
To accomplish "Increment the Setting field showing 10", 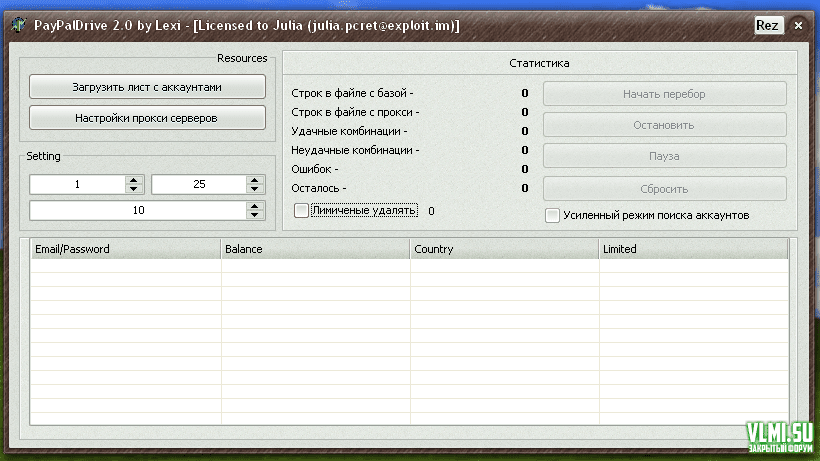I will click(x=255, y=206).
